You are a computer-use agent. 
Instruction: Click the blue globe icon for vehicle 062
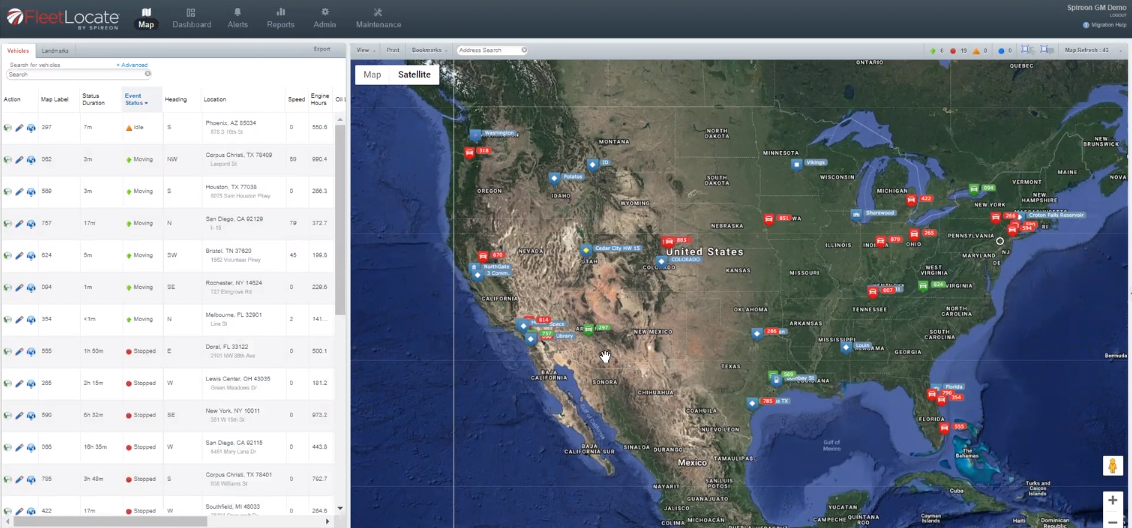(x=31, y=160)
